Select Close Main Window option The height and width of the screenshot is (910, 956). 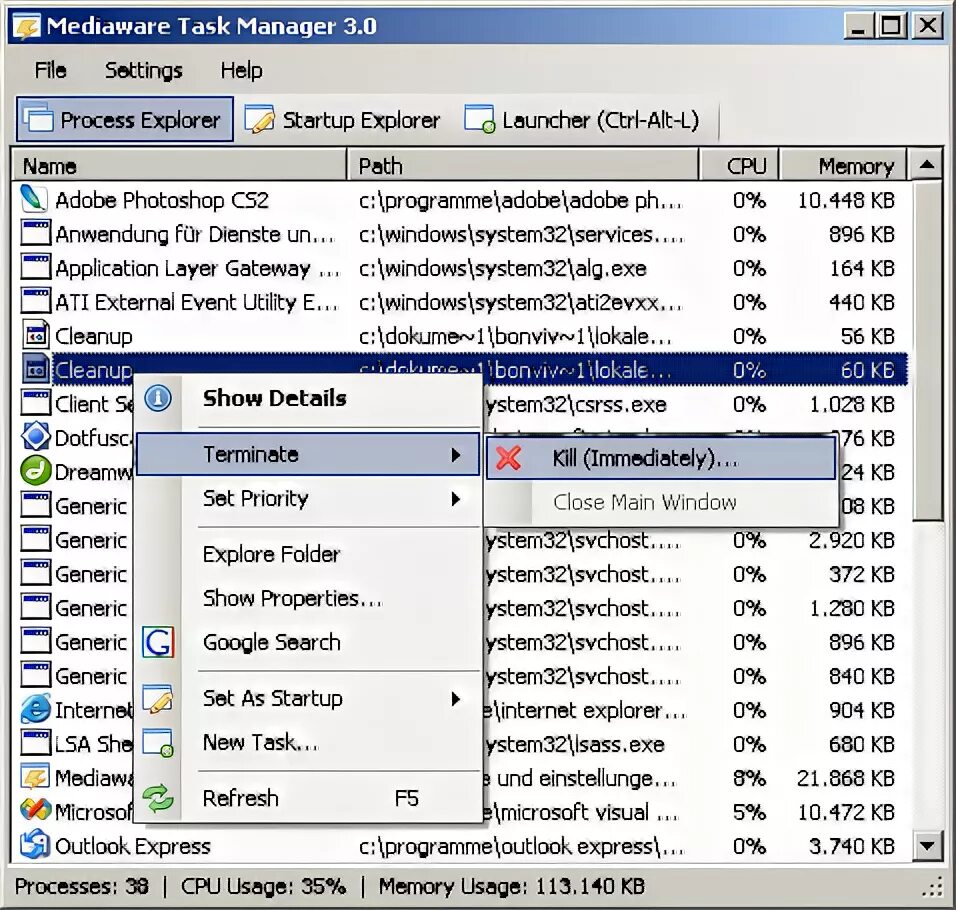click(x=661, y=502)
